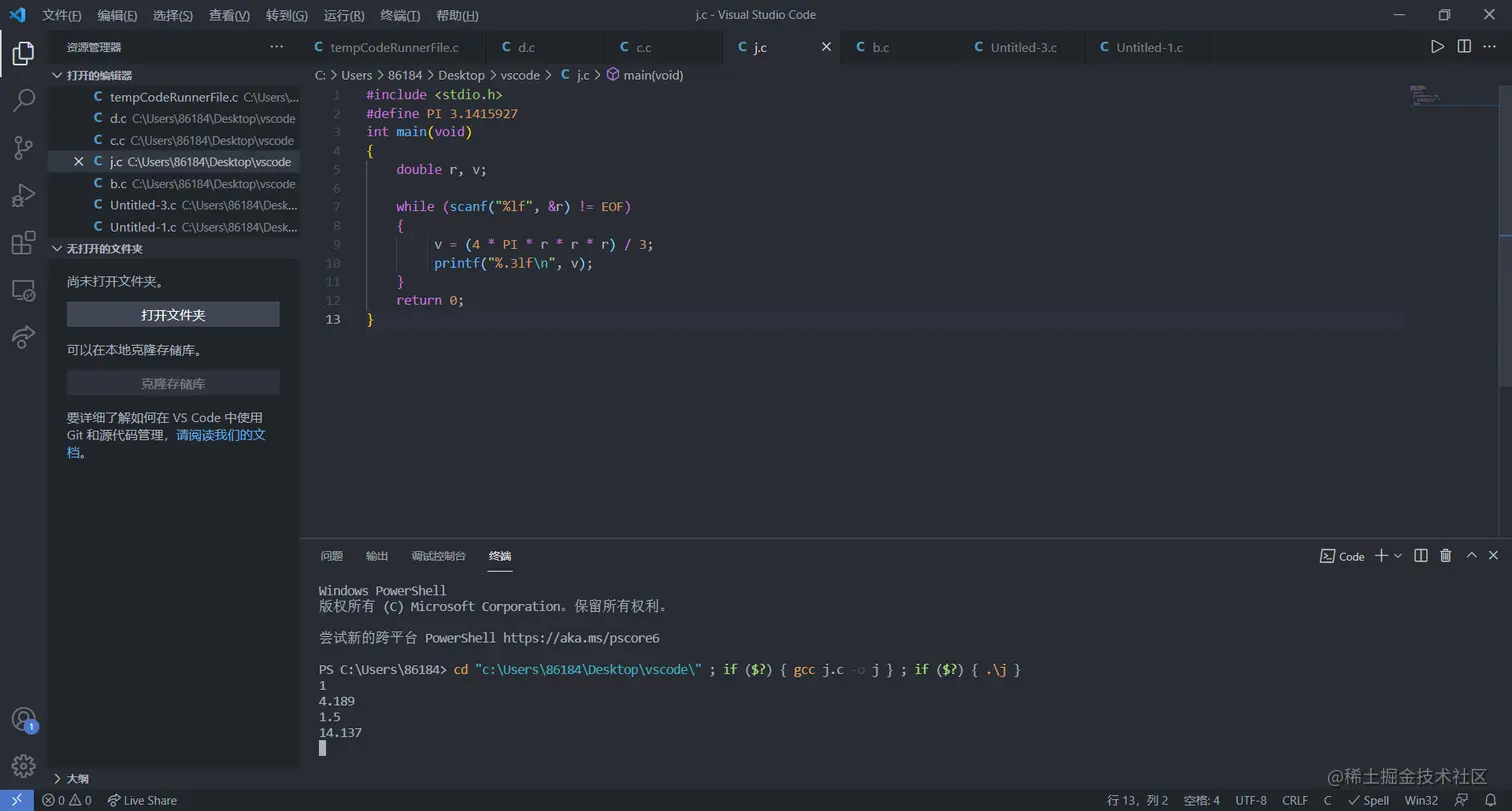
Task: Open the Search view in activity bar
Action: [23, 100]
